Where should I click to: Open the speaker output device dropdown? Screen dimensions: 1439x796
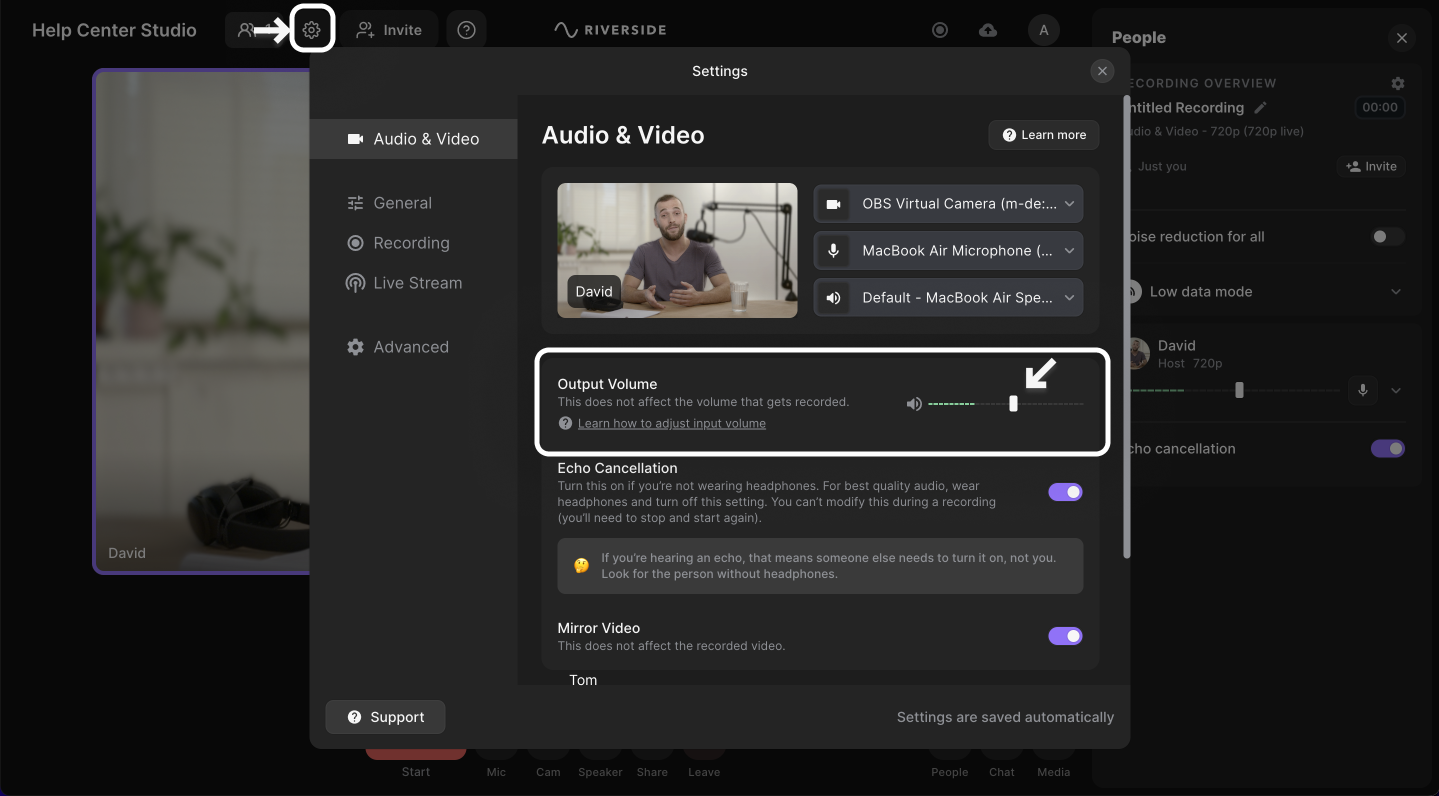pos(948,298)
